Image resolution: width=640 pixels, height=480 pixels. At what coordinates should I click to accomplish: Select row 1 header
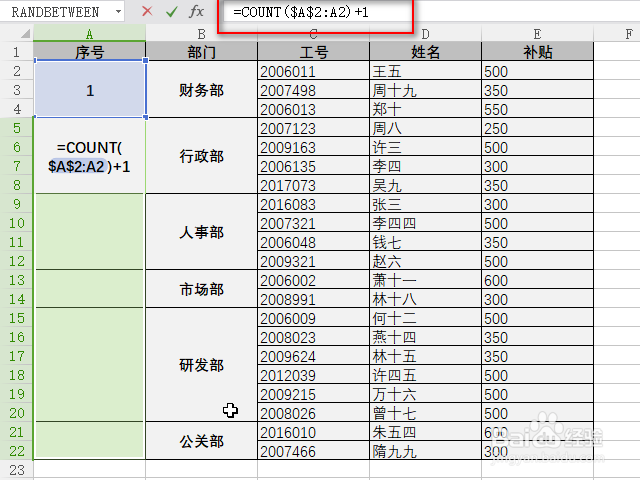click(16, 52)
